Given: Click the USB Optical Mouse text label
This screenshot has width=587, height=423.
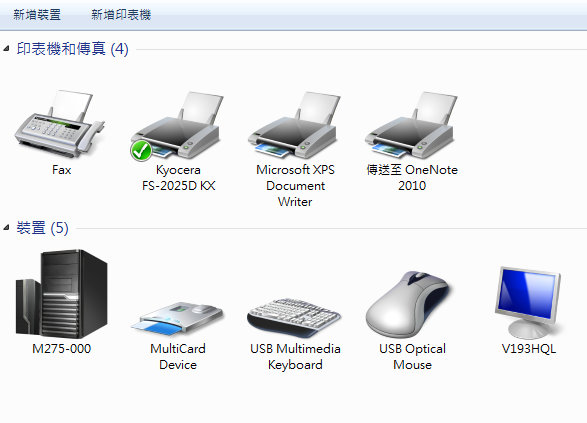Looking at the screenshot, I should coord(412,357).
